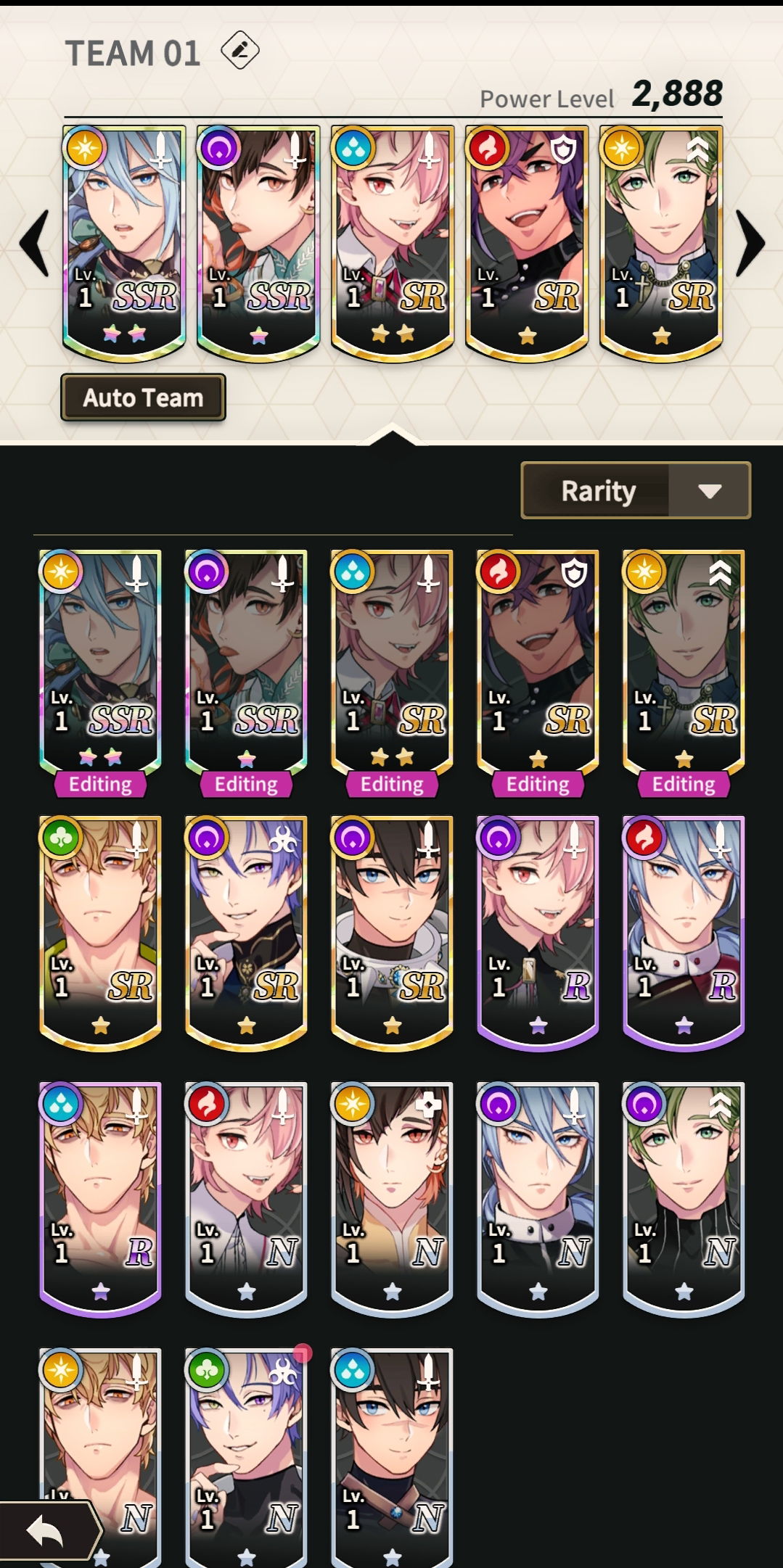This screenshot has width=783, height=1568.
Task: Click the green clover element icon on blond SR card
Action: coord(61,838)
